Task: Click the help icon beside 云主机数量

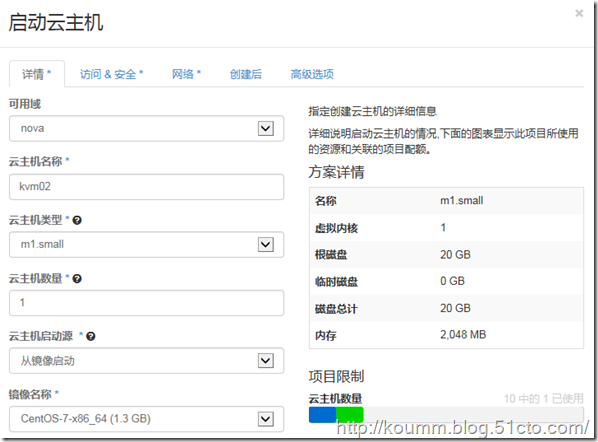Action: [x=77, y=279]
